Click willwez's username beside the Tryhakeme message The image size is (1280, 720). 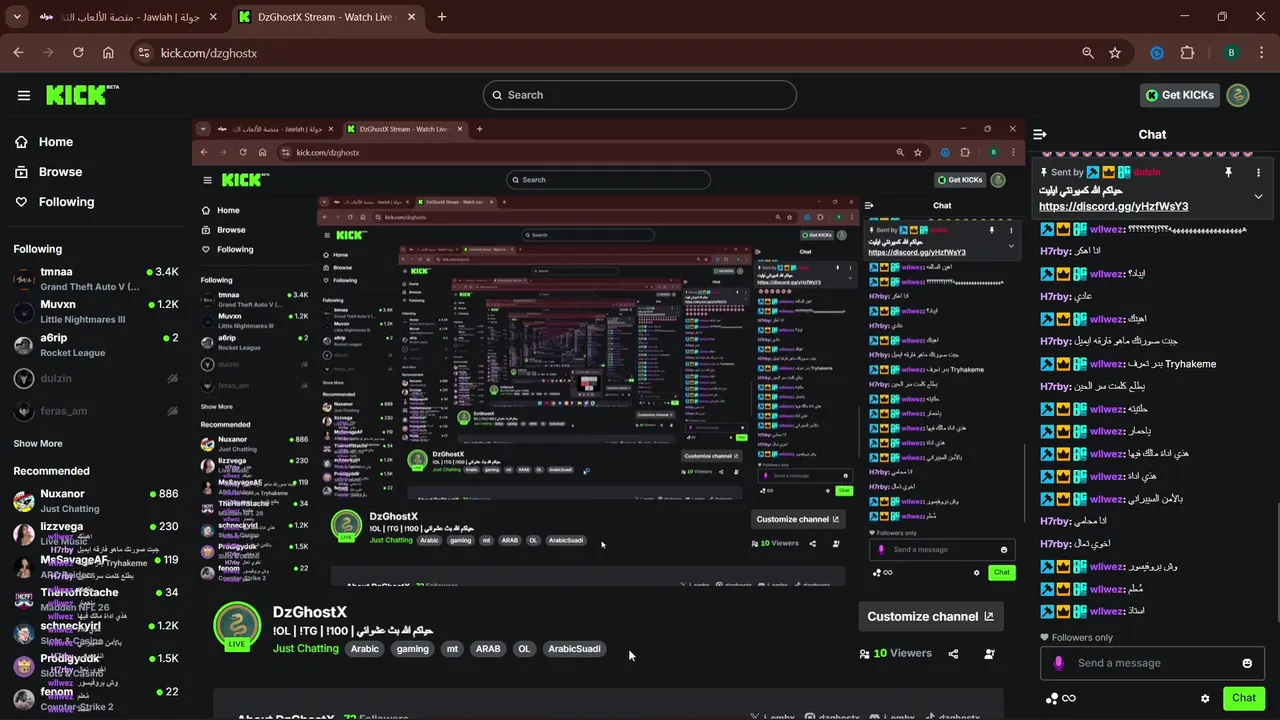coord(1107,364)
